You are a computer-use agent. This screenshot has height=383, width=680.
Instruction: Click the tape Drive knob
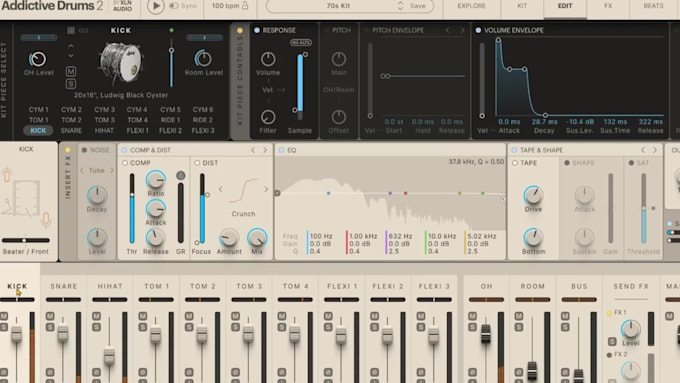(533, 195)
